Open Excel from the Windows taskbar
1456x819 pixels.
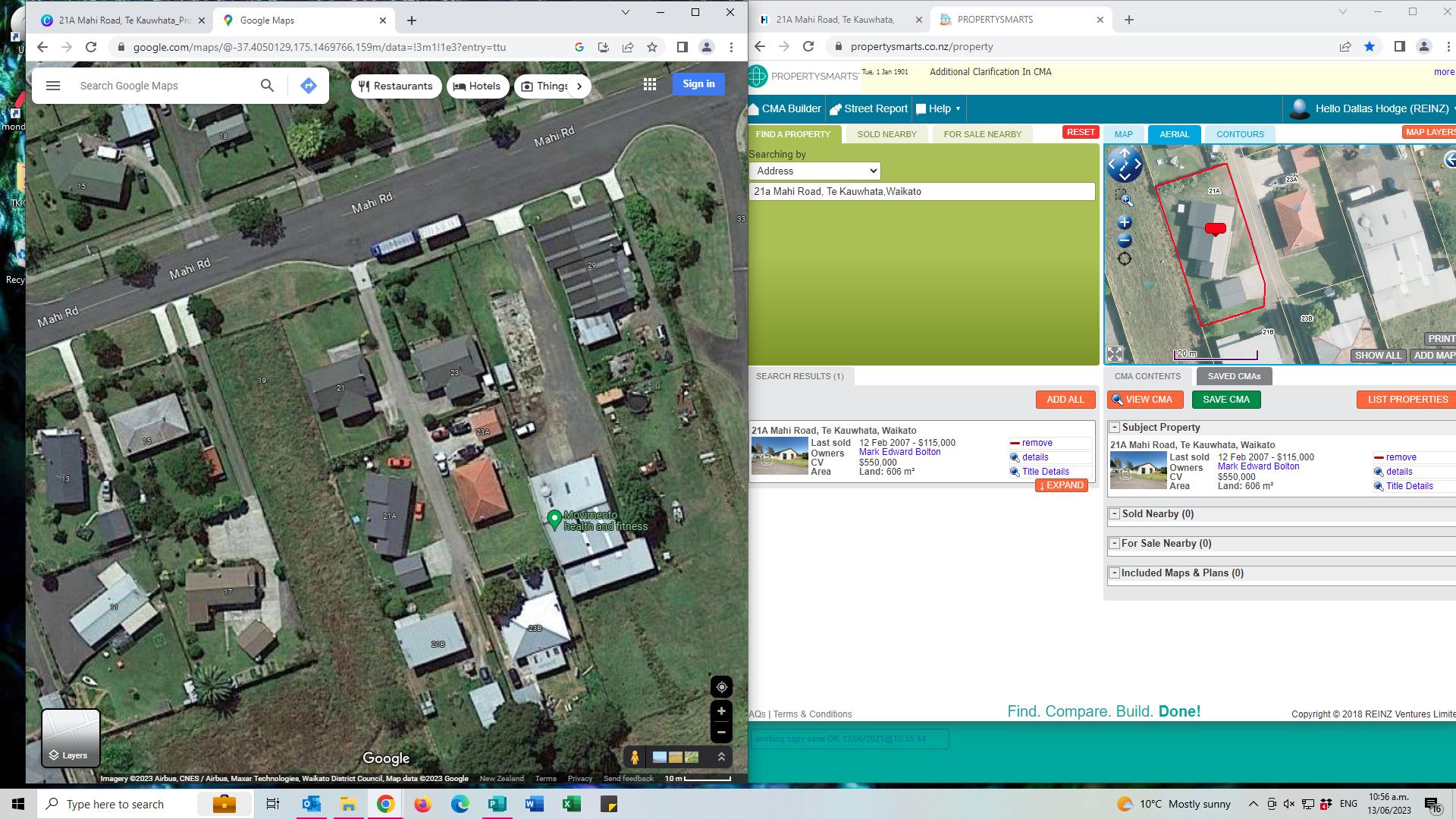coord(571,804)
